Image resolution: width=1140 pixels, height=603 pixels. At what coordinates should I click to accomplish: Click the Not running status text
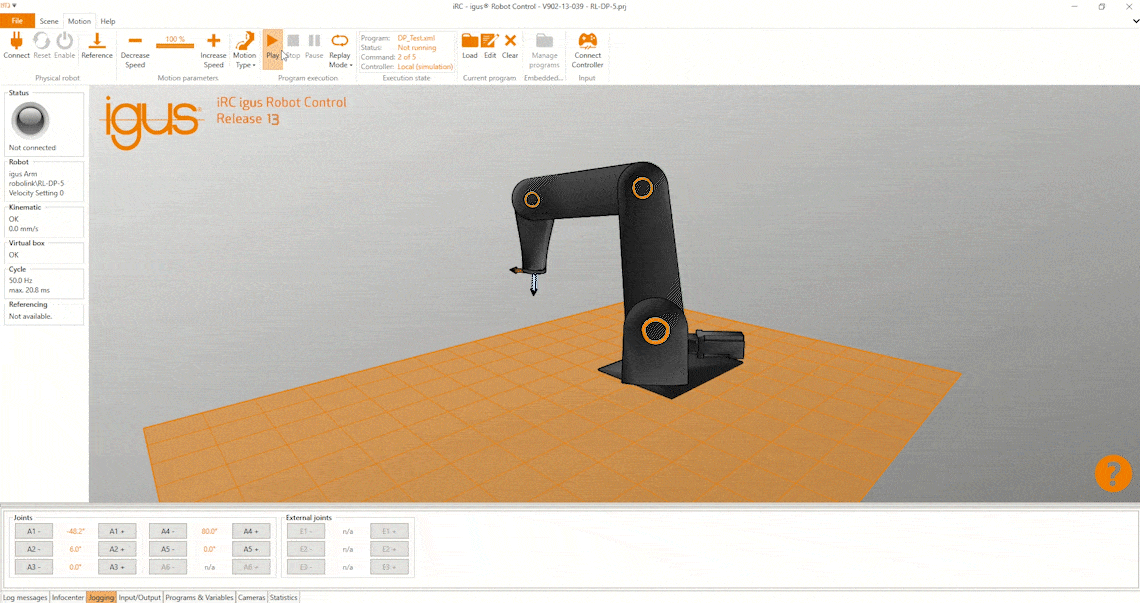[417, 47]
